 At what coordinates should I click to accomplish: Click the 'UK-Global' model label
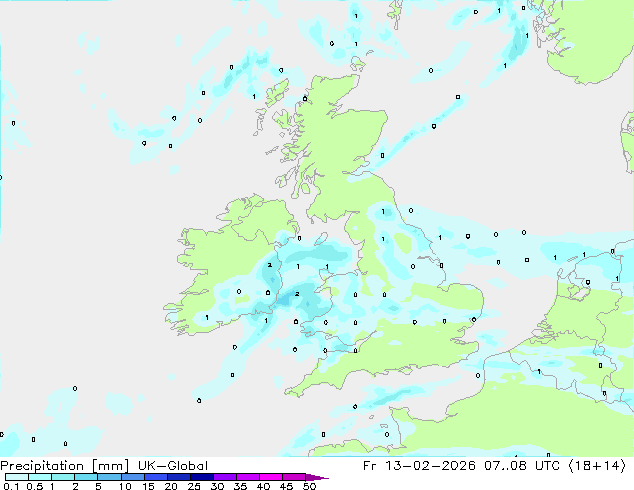point(173,466)
